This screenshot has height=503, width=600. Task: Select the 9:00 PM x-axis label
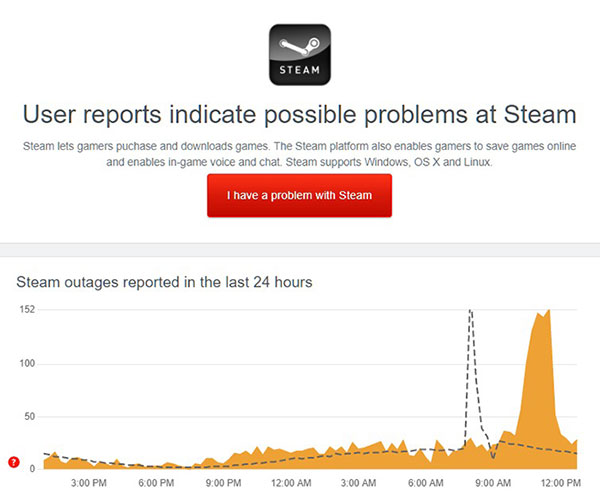pyautogui.click(x=222, y=484)
